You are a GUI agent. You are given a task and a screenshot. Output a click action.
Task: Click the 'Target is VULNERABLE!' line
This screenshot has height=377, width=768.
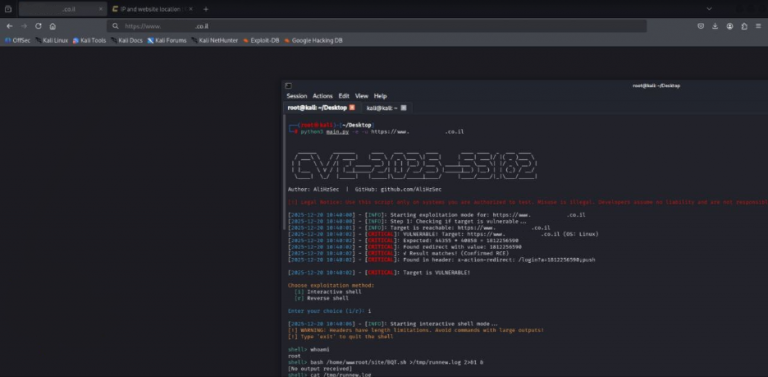pos(379,273)
